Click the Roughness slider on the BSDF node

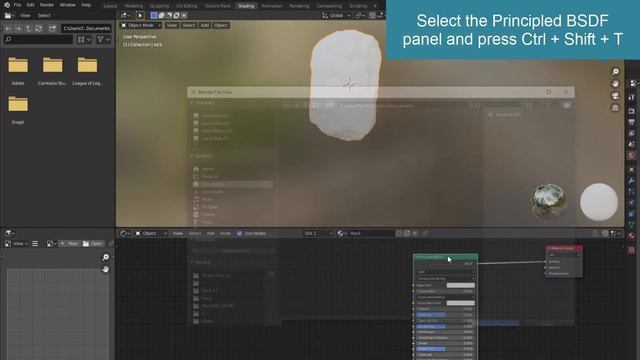(444, 326)
